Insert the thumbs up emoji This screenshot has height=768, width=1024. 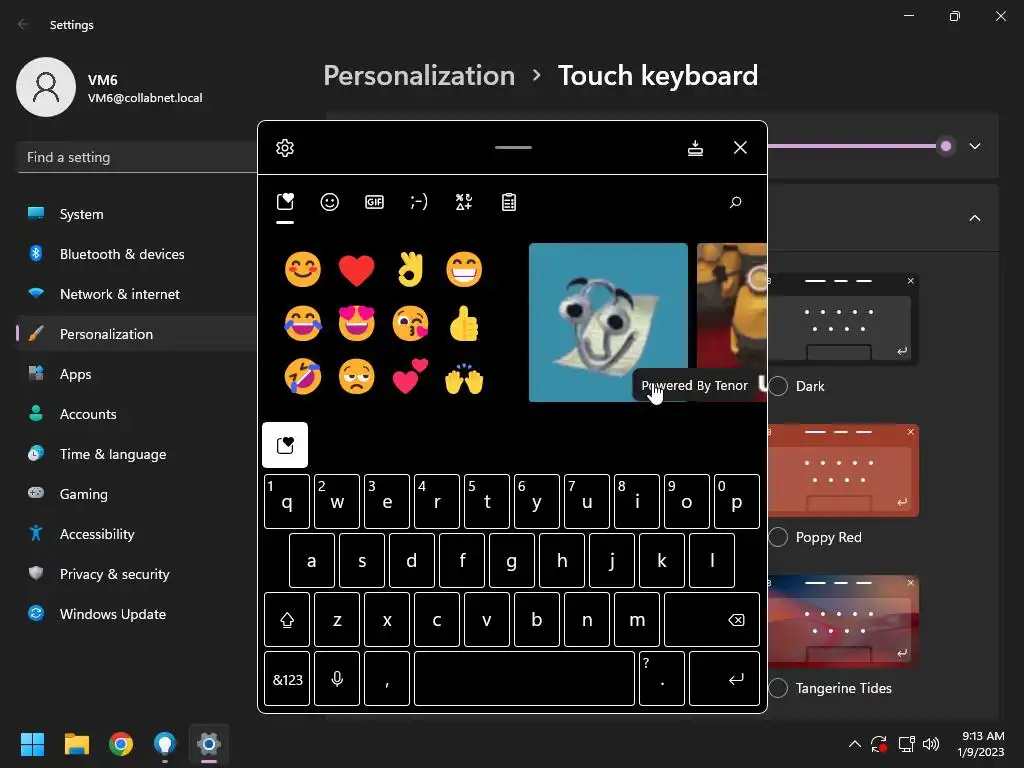(464, 323)
